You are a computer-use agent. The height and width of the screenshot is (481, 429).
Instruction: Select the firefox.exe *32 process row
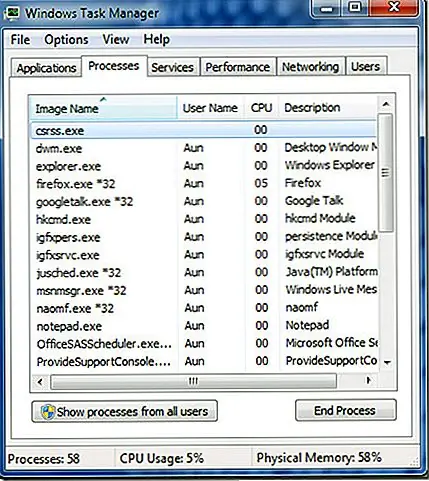[205, 183]
